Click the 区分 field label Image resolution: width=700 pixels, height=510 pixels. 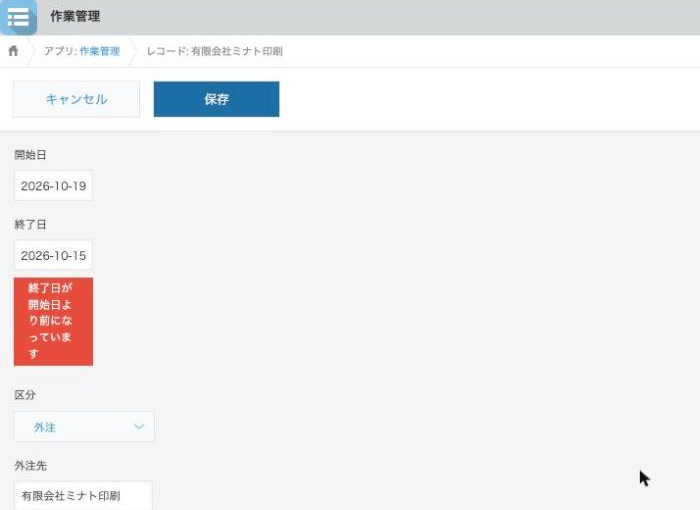(x=25, y=395)
